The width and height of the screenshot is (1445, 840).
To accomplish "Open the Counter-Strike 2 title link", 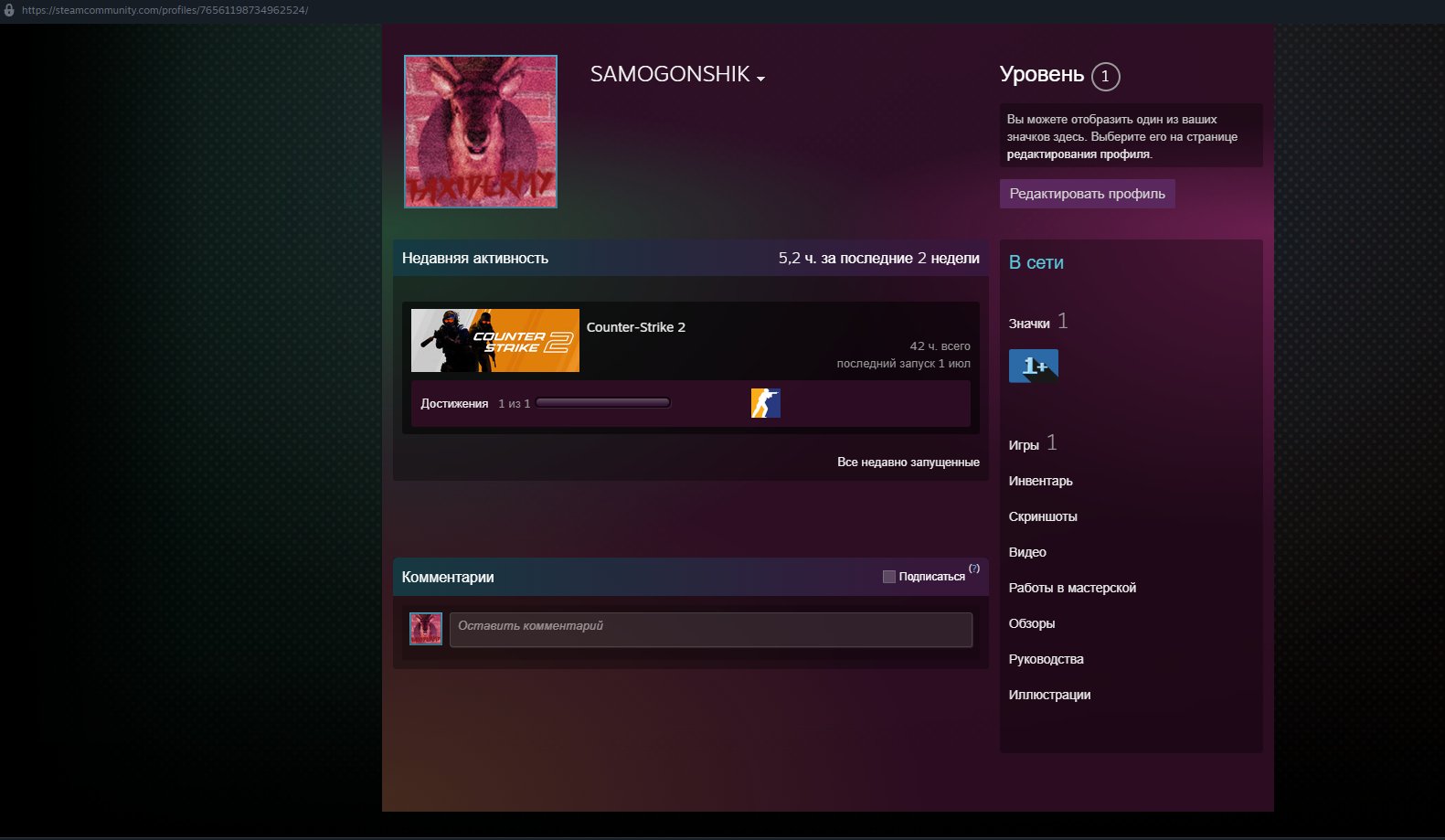I will pyautogui.click(x=636, y=327).
